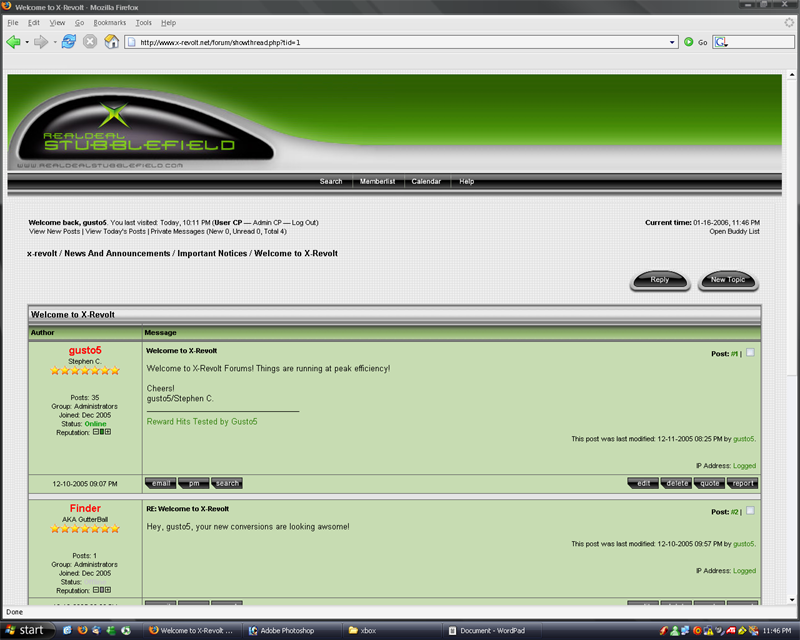Click the Stop loading icon

(x=90, y=42)
